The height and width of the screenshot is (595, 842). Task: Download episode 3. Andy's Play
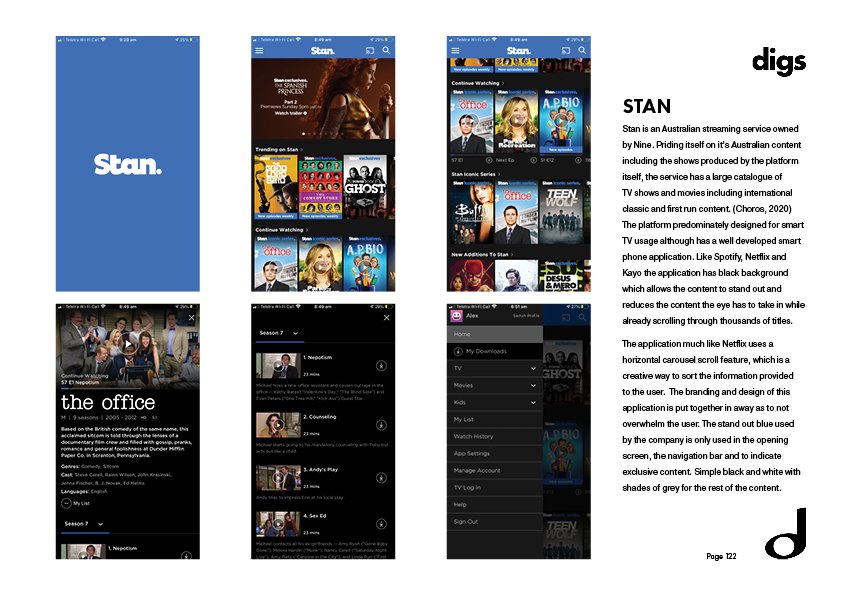381,477
